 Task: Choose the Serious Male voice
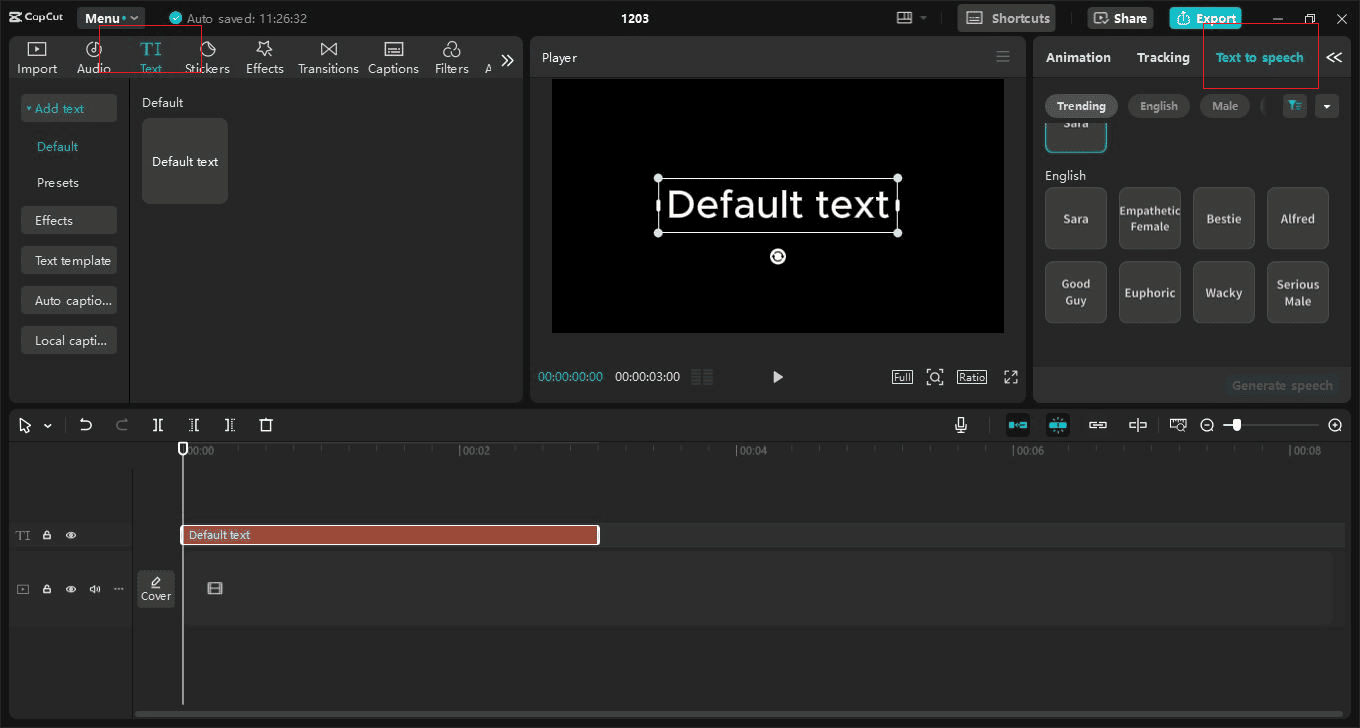point(1298,292)
